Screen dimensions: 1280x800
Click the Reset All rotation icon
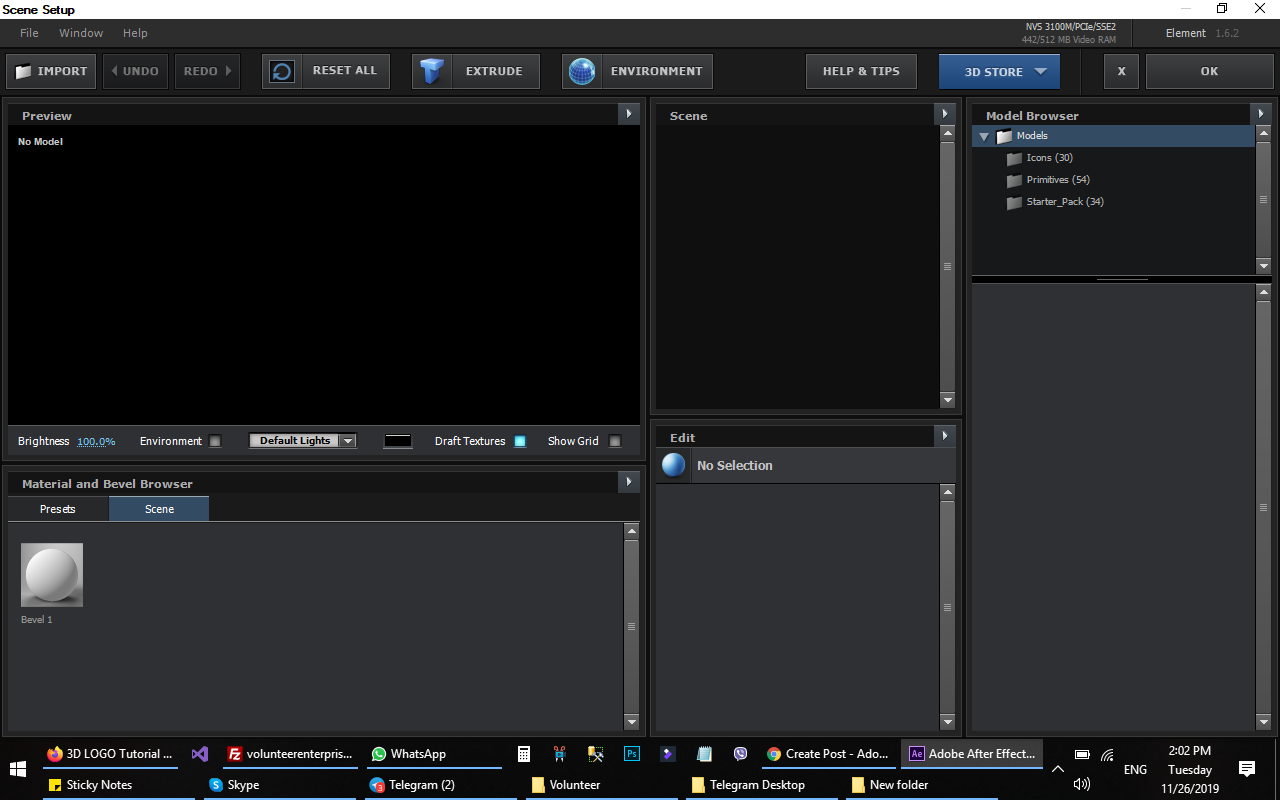click(281, 70)
